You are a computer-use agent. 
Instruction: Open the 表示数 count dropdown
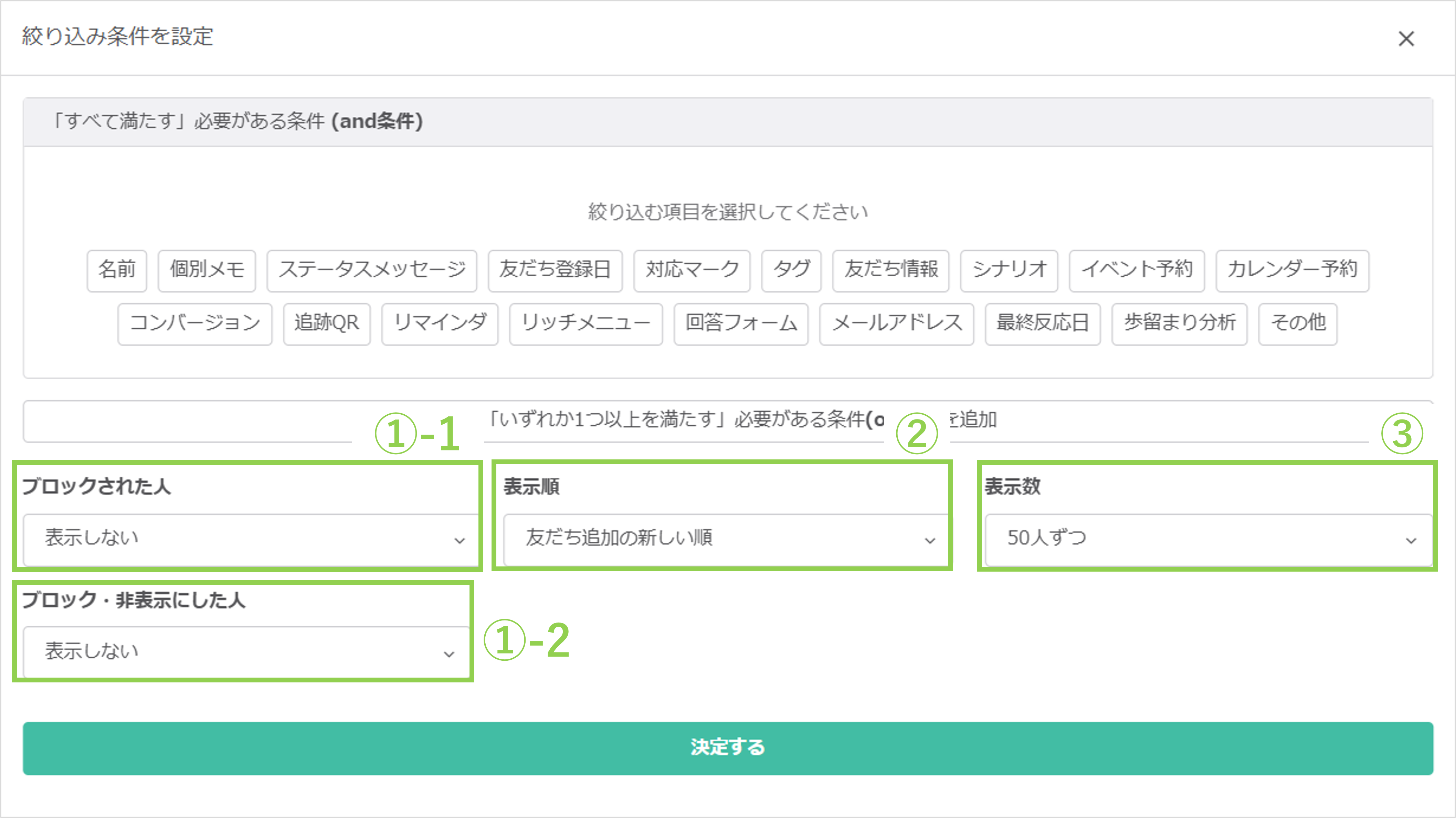click(1209, 539)
